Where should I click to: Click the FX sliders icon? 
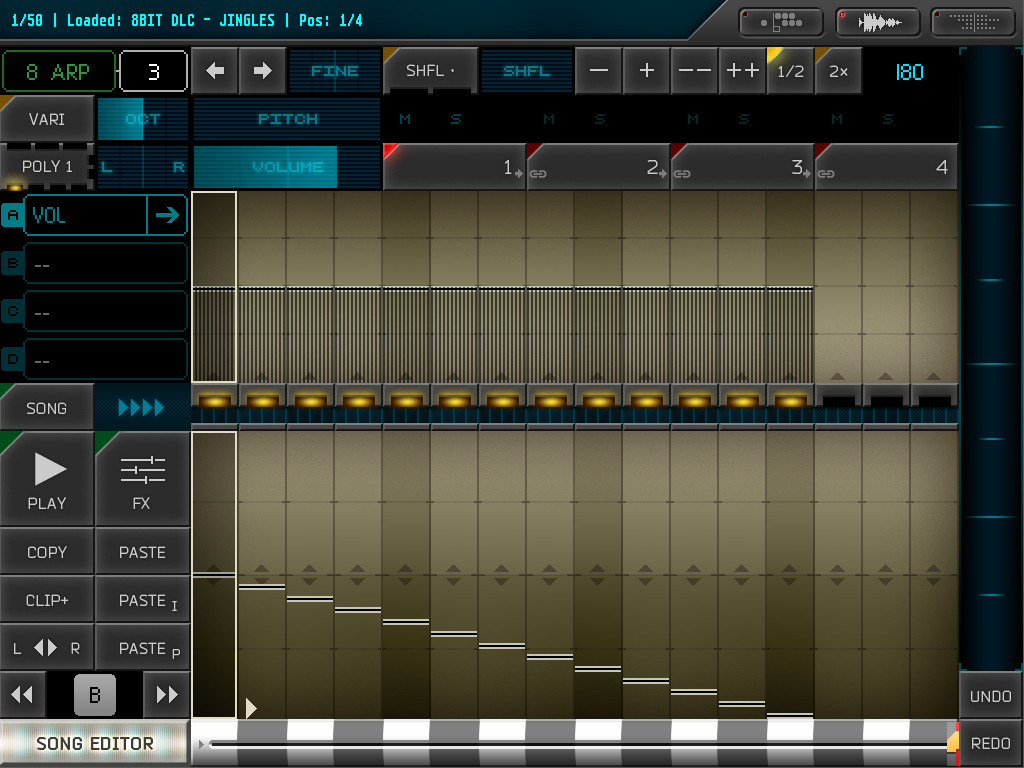(x=142, y=479)
